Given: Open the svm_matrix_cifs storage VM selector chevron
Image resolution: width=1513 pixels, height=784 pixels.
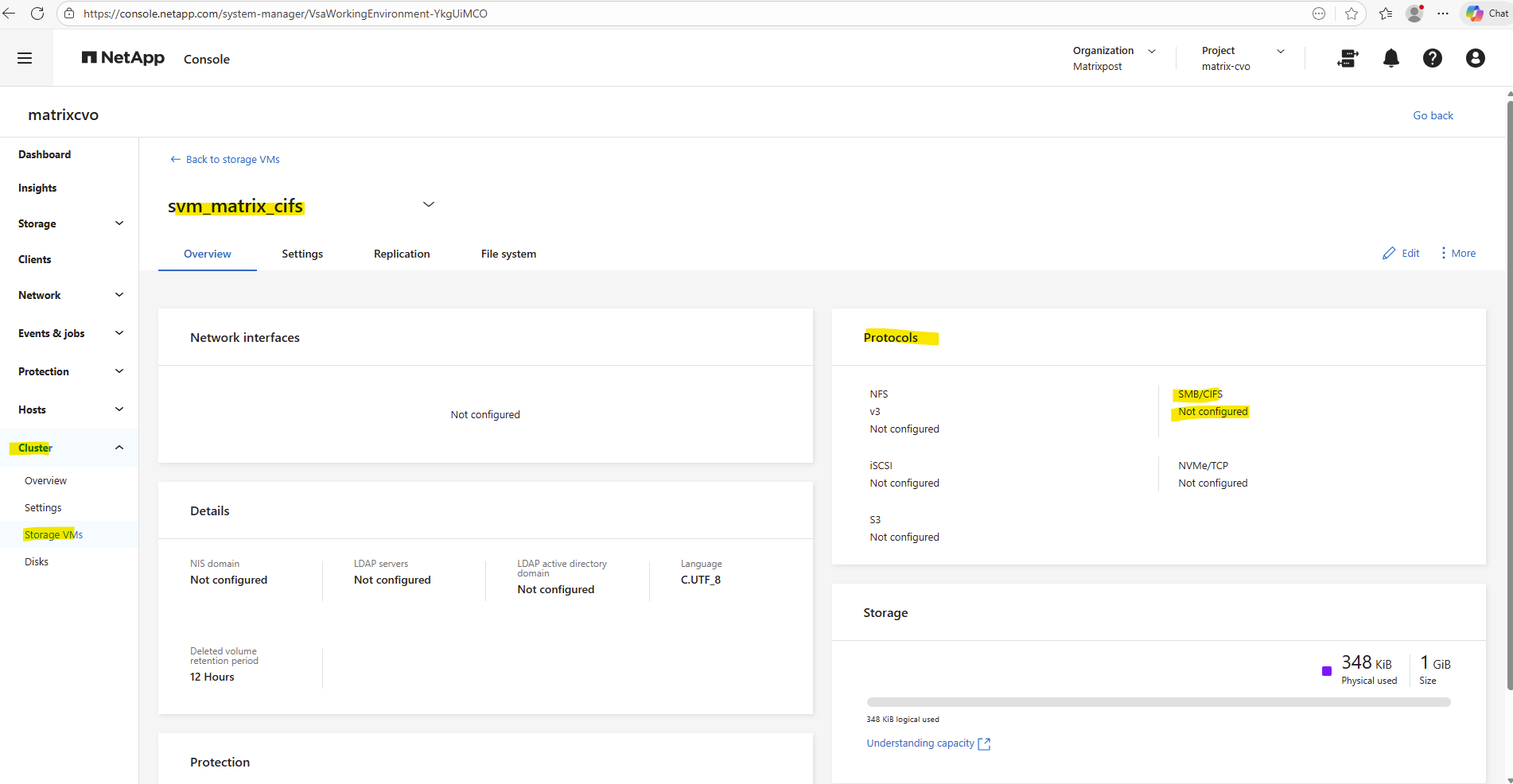Looking at the screenshot, I should click(428, 204).
